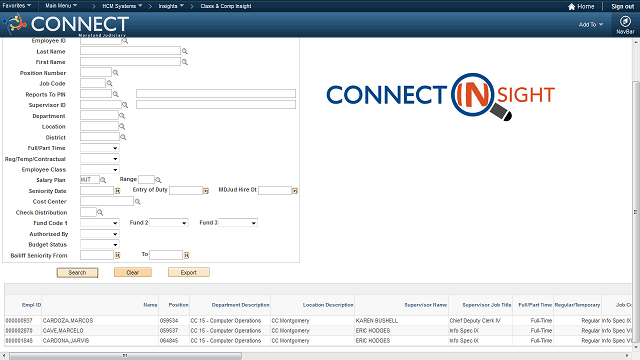Image resolution: width=640 pixels, height=360 pixels.
Task: Open Cost Center lookup magnifier
Action: 138,202
